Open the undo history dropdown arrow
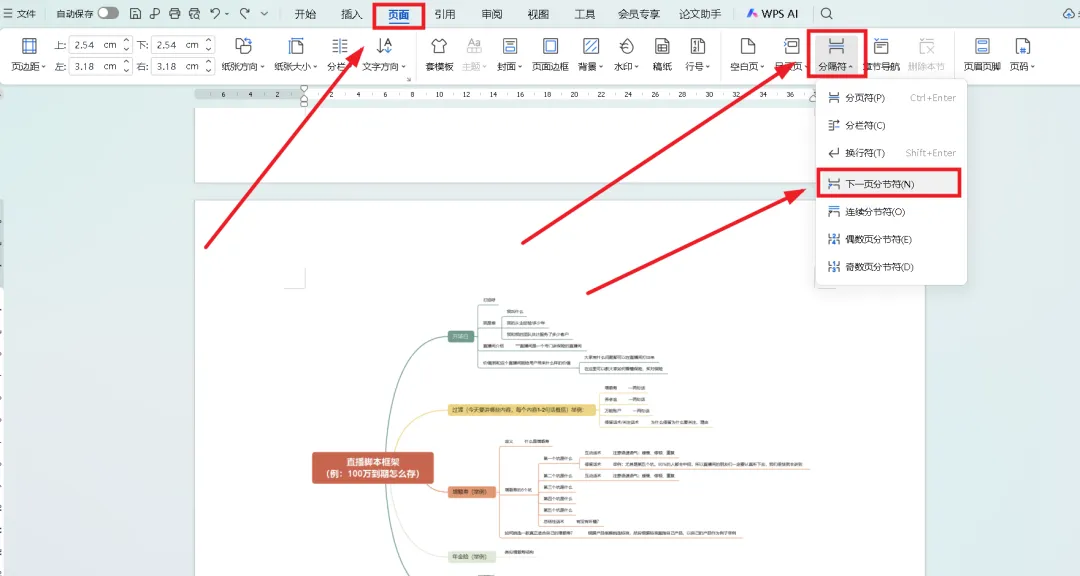The width and height of the screenshot is (1080, 576). click(x=227, y=14)
